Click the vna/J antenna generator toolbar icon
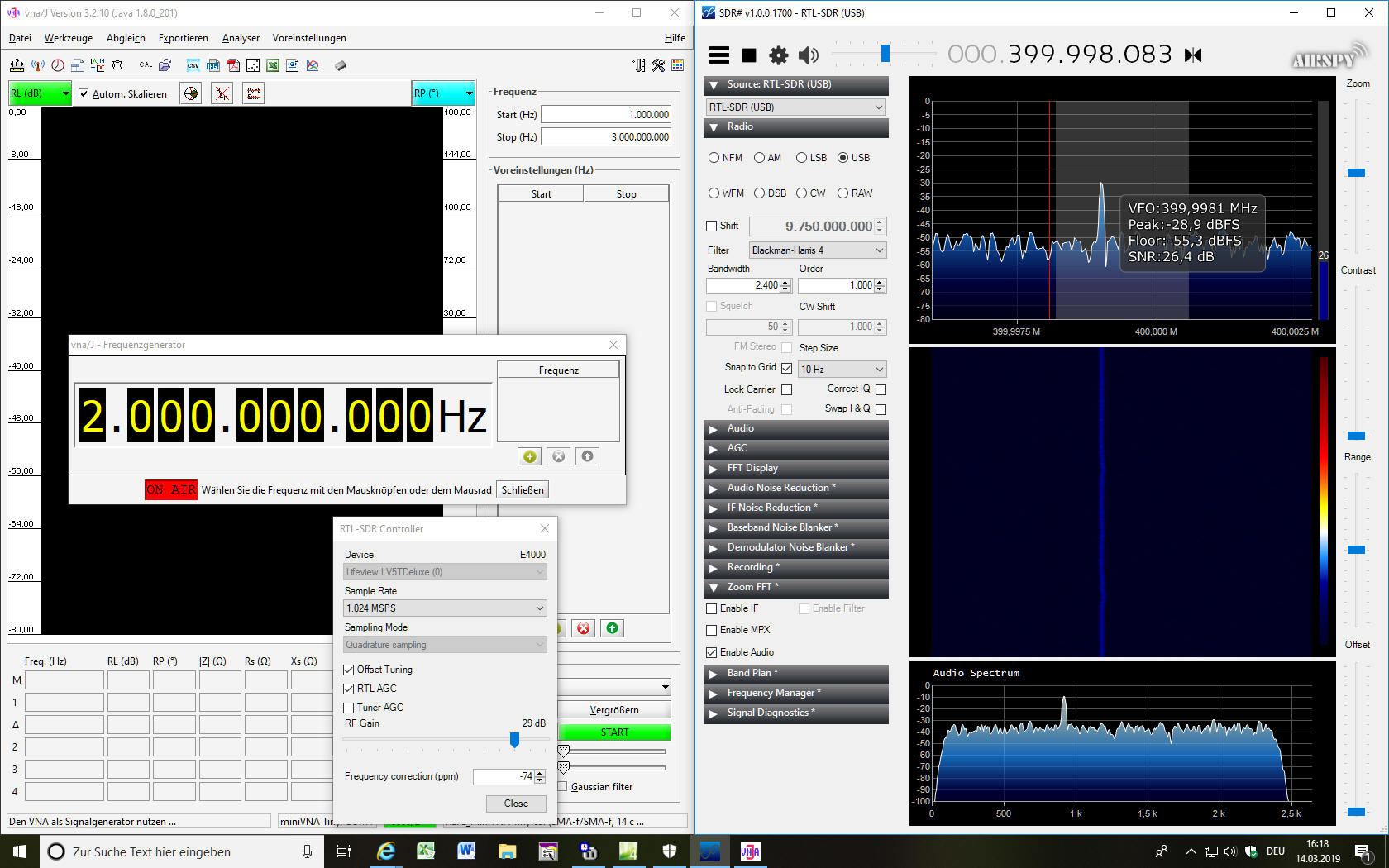Image resolution: width=1389 pixels, height=868 pixels. tap(37, 65)
